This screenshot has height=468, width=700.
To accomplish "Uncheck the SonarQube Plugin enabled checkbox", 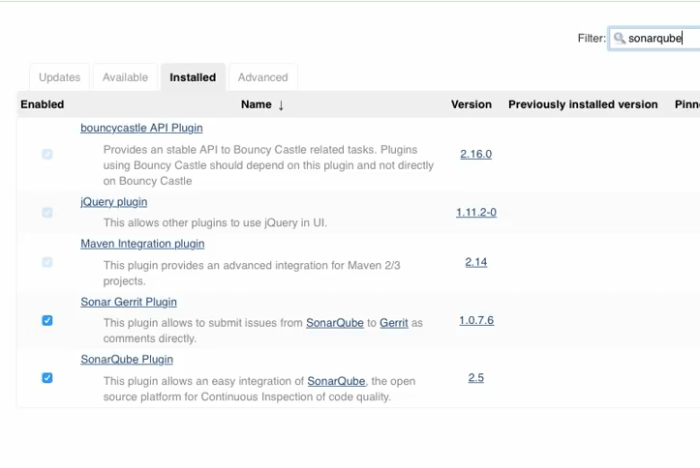I will pyautogui.click(x=47, y=378).
